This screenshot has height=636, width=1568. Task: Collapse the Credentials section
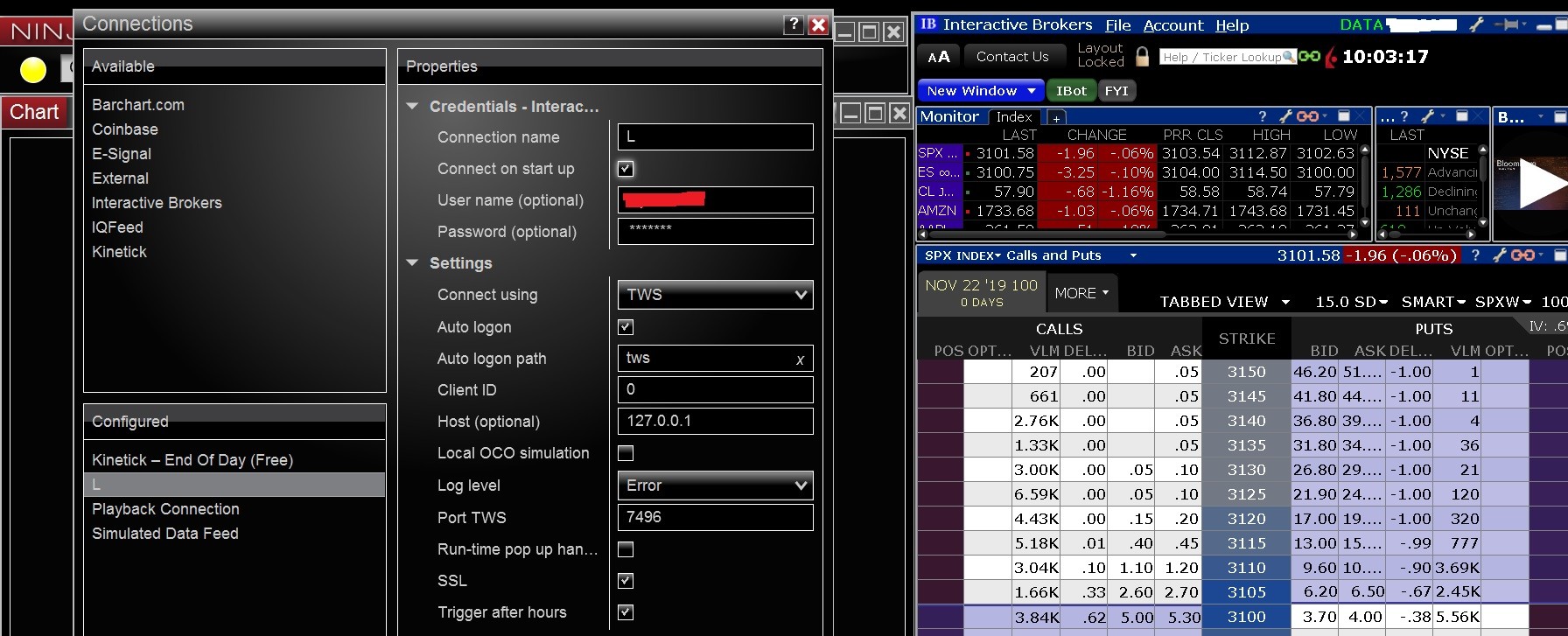click(x=412, y=107)
